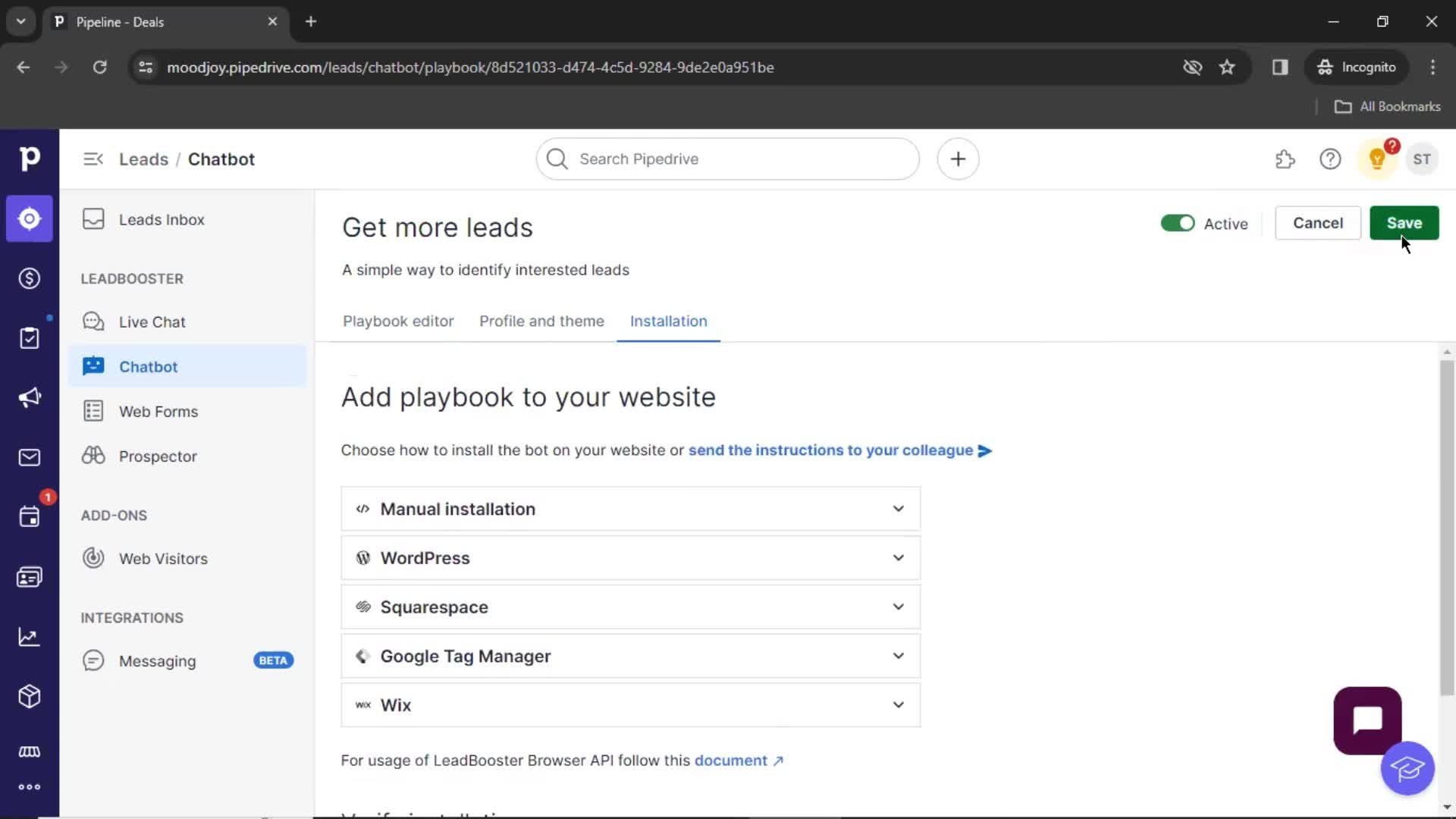
Task: Click the Search Pipedrive input field
Action: point(728,159)
